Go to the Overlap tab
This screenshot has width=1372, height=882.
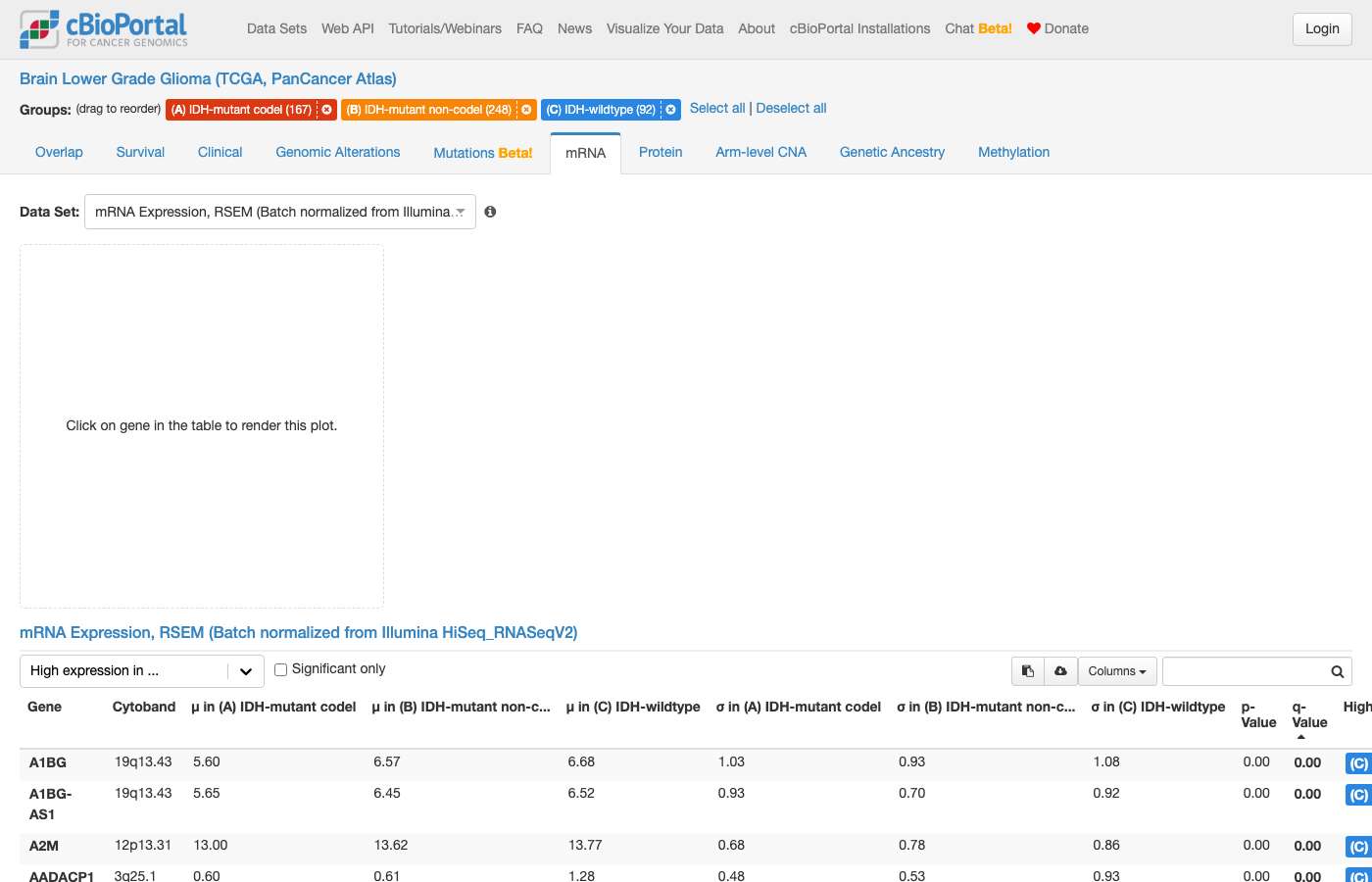click(x=59, y=152)
